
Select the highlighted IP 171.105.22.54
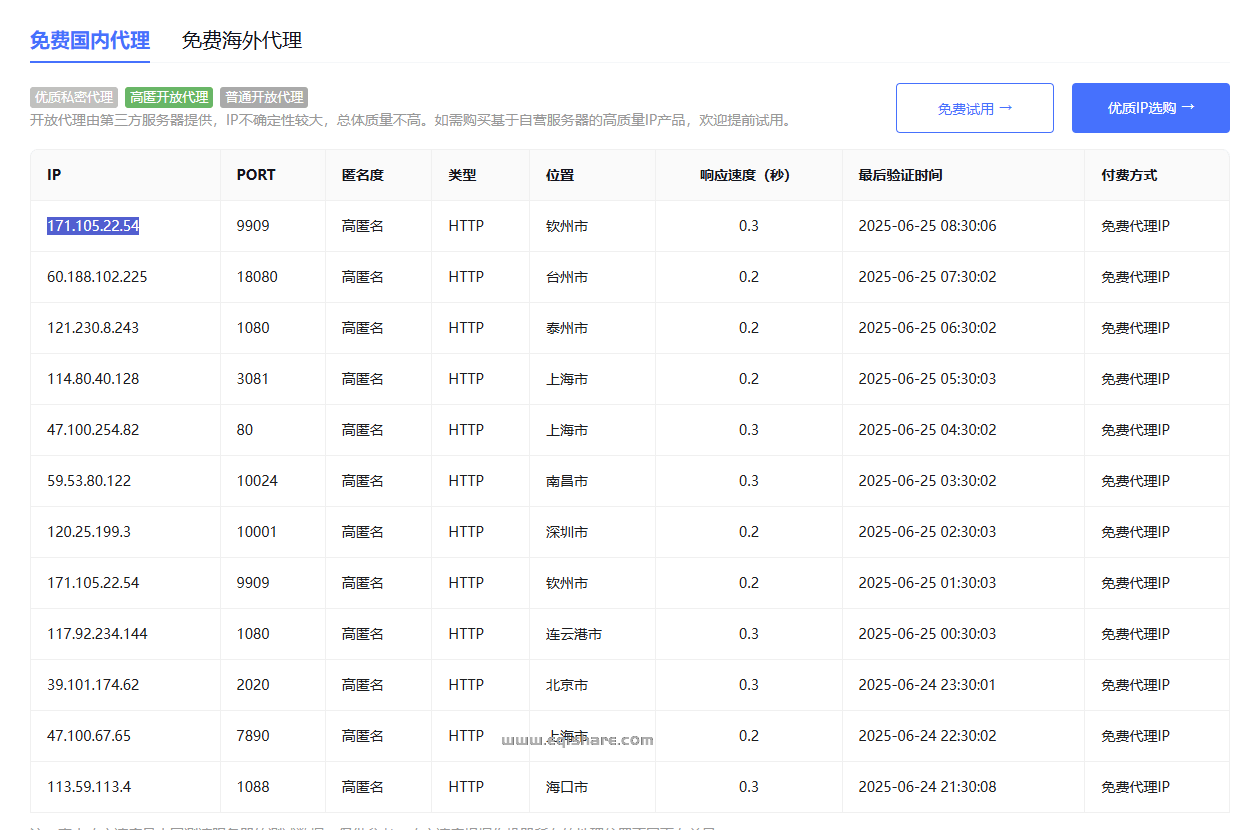pos(92,225)
